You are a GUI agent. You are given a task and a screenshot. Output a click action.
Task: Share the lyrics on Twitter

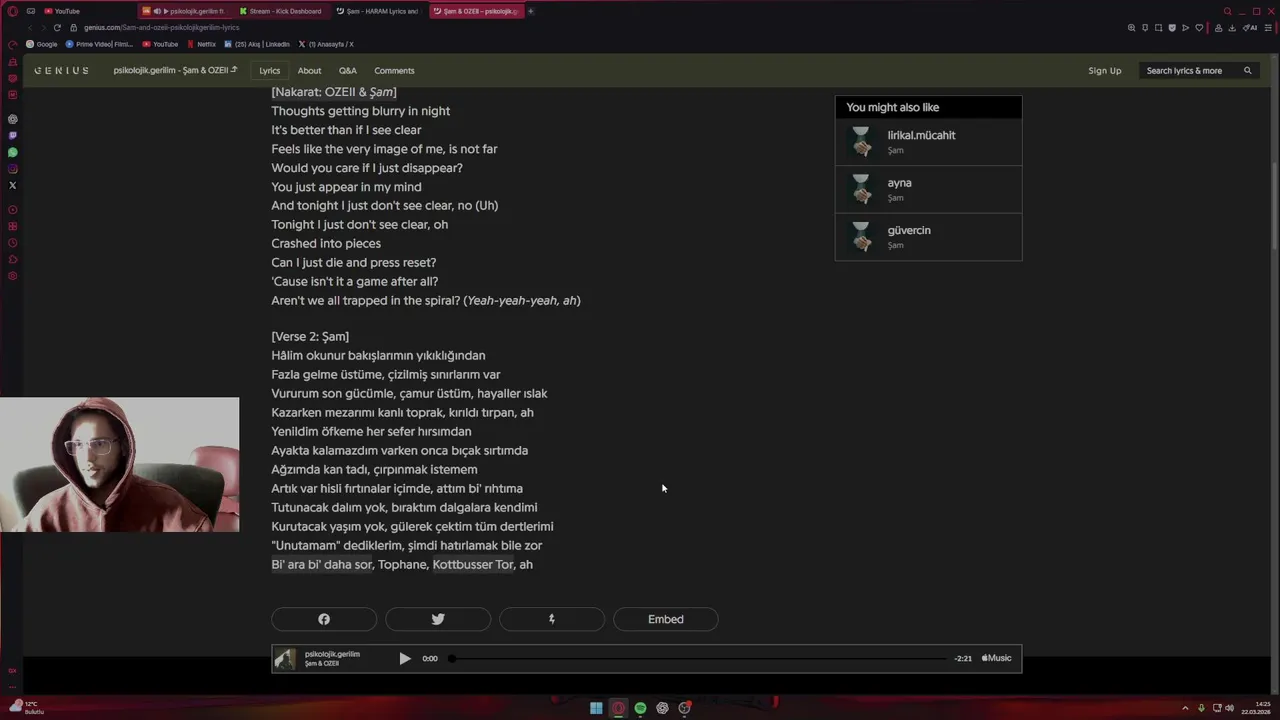pyautogui.click(x=438, y=619)
